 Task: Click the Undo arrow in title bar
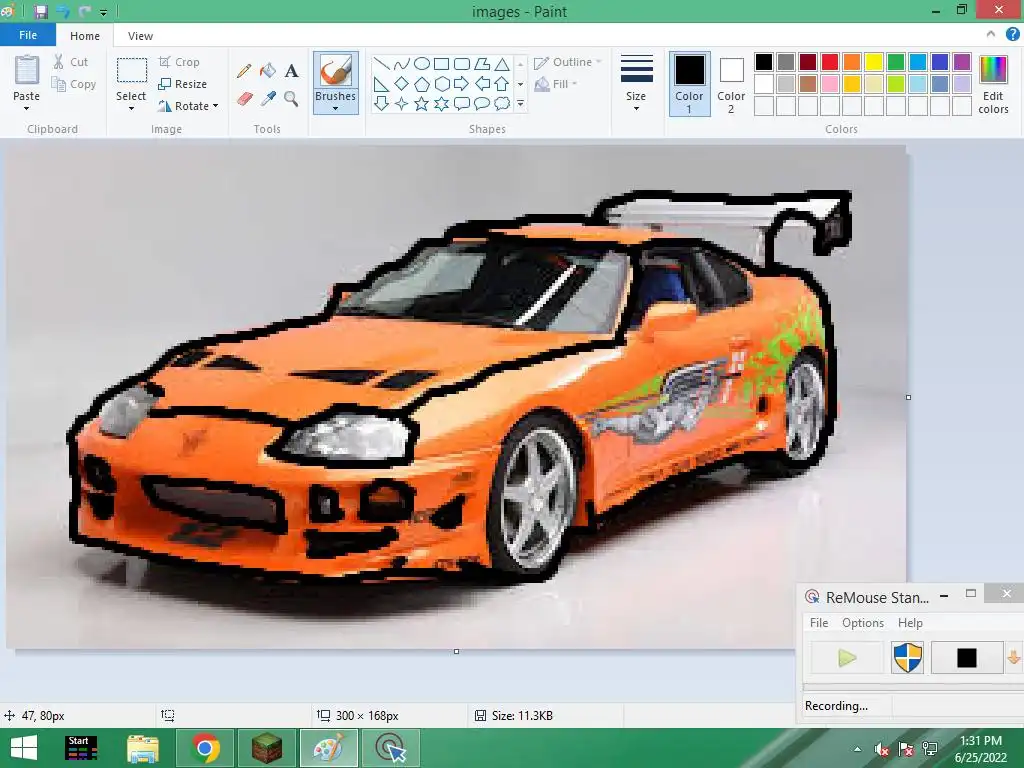(x=63, y=11)
